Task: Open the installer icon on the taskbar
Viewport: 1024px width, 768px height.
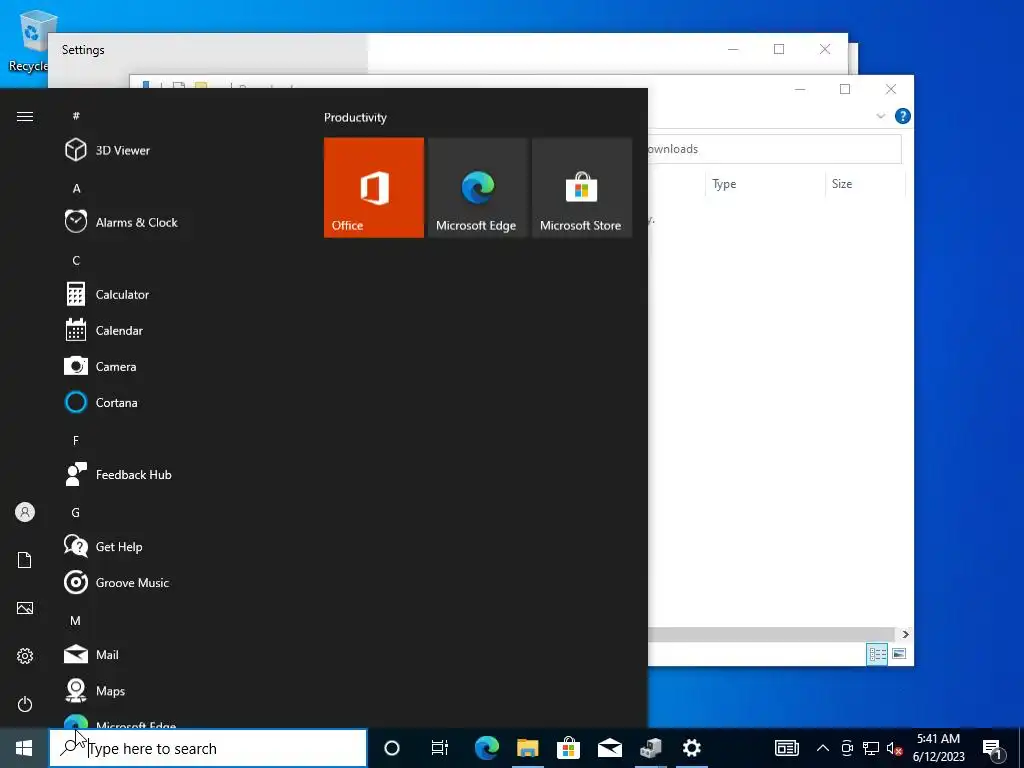Action: click(x=650, y=748)
